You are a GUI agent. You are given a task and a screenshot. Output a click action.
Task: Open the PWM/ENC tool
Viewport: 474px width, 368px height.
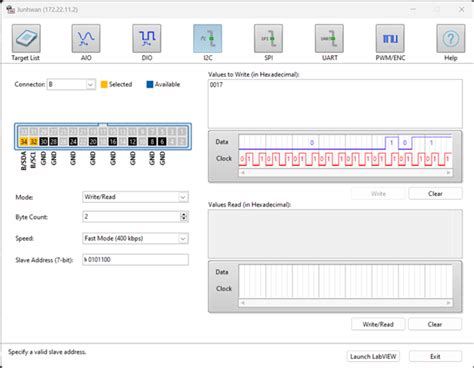(x=390, y=39)
